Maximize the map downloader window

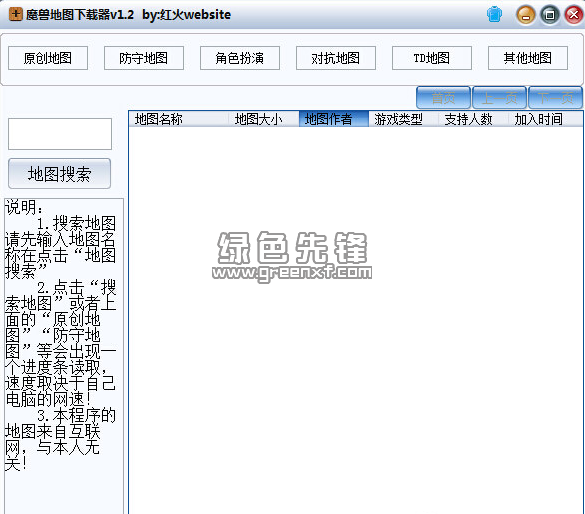[x=550, y=15]
